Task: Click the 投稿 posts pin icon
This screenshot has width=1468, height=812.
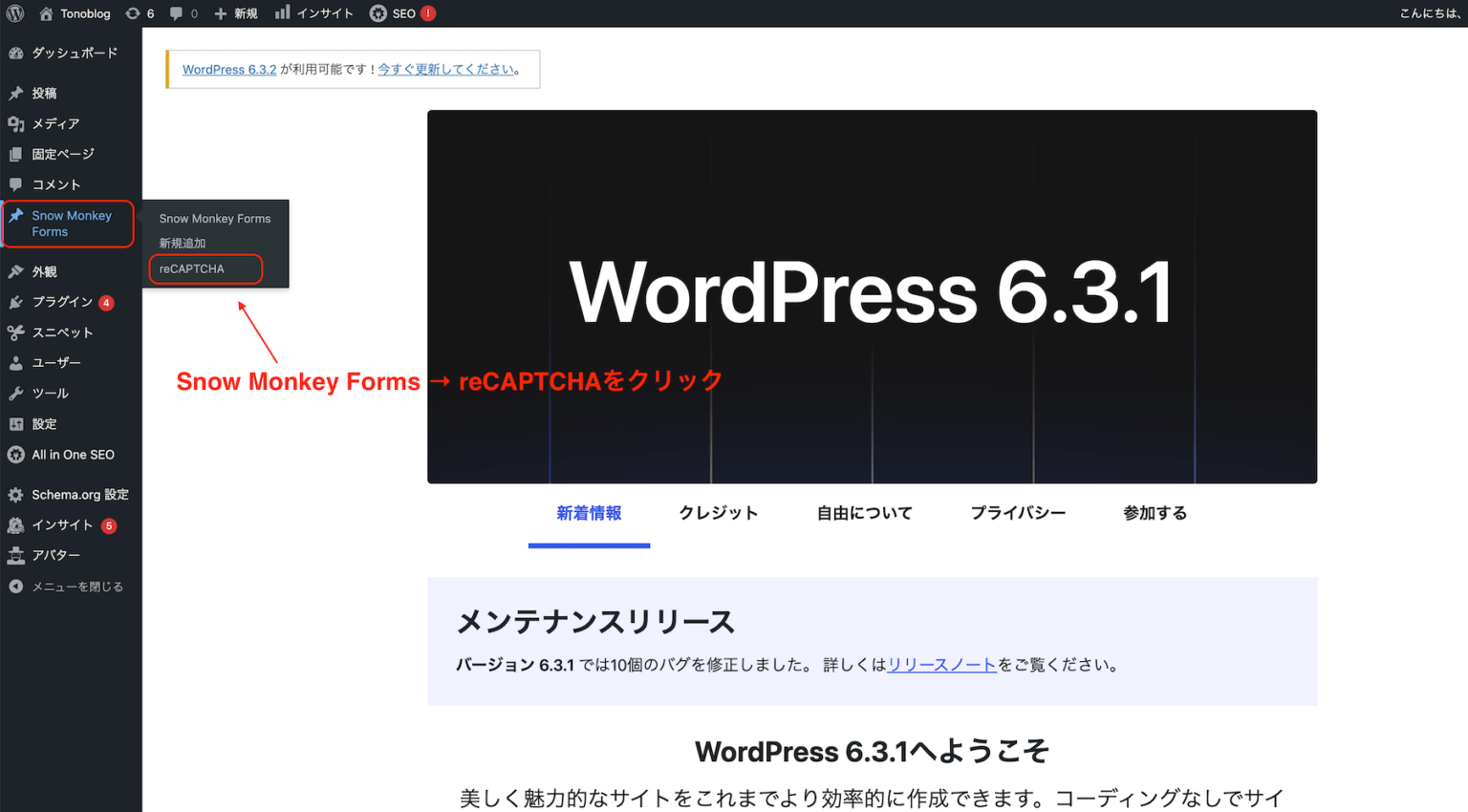Action: point(15,93)
